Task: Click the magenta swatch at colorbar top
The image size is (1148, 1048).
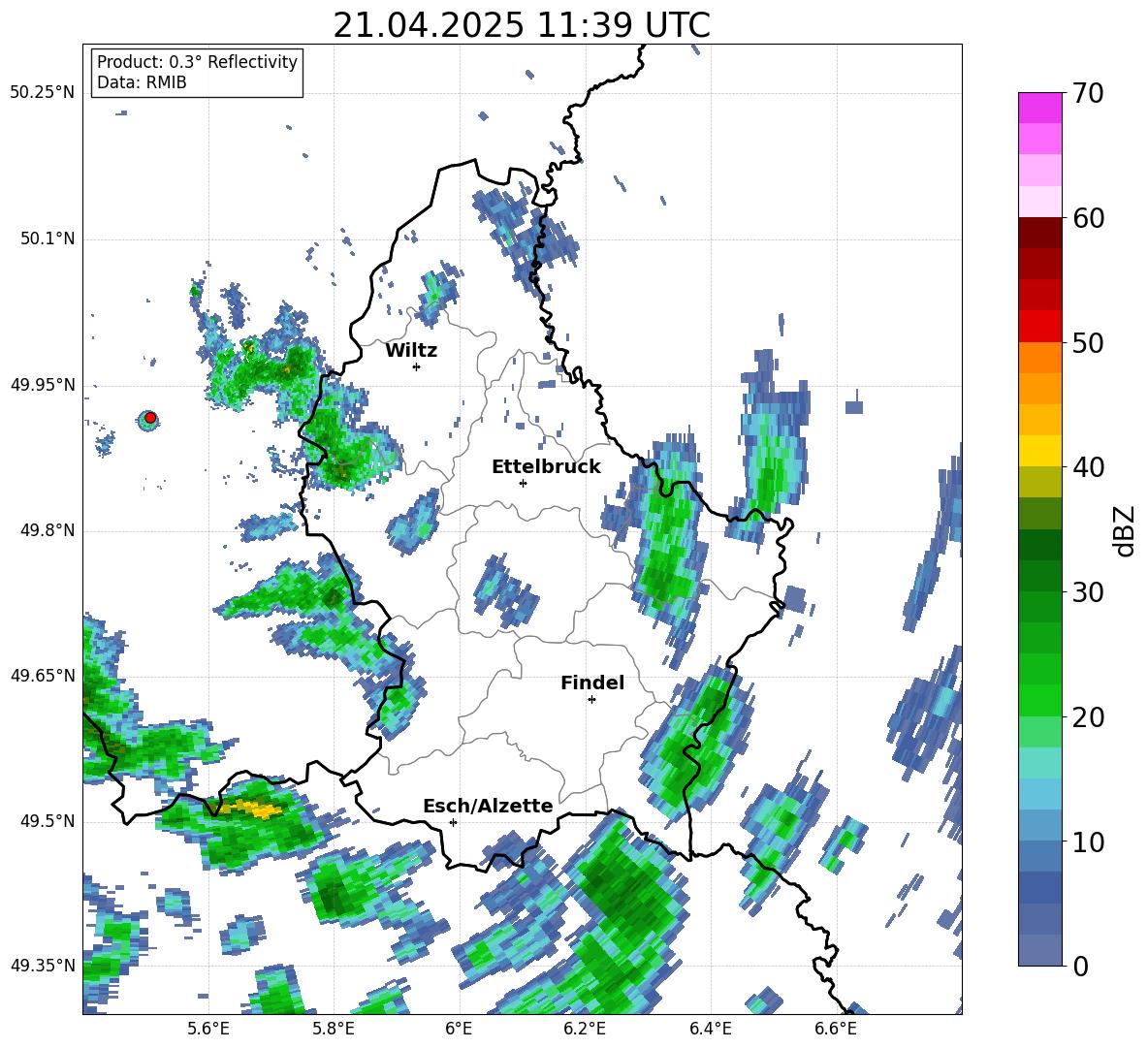Action: pos(1039,108)
